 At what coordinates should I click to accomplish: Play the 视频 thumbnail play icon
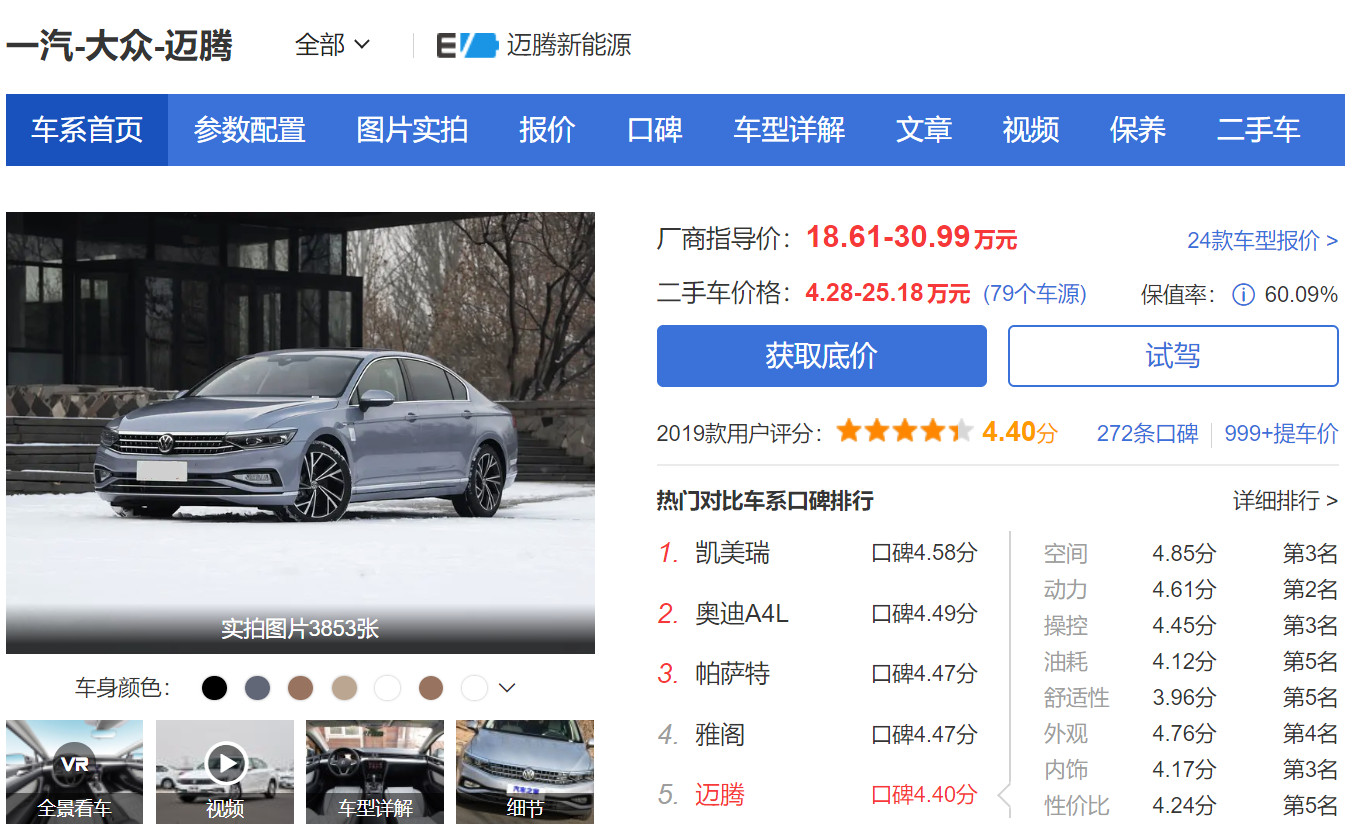pyautogui.click(x=226, y=764)
